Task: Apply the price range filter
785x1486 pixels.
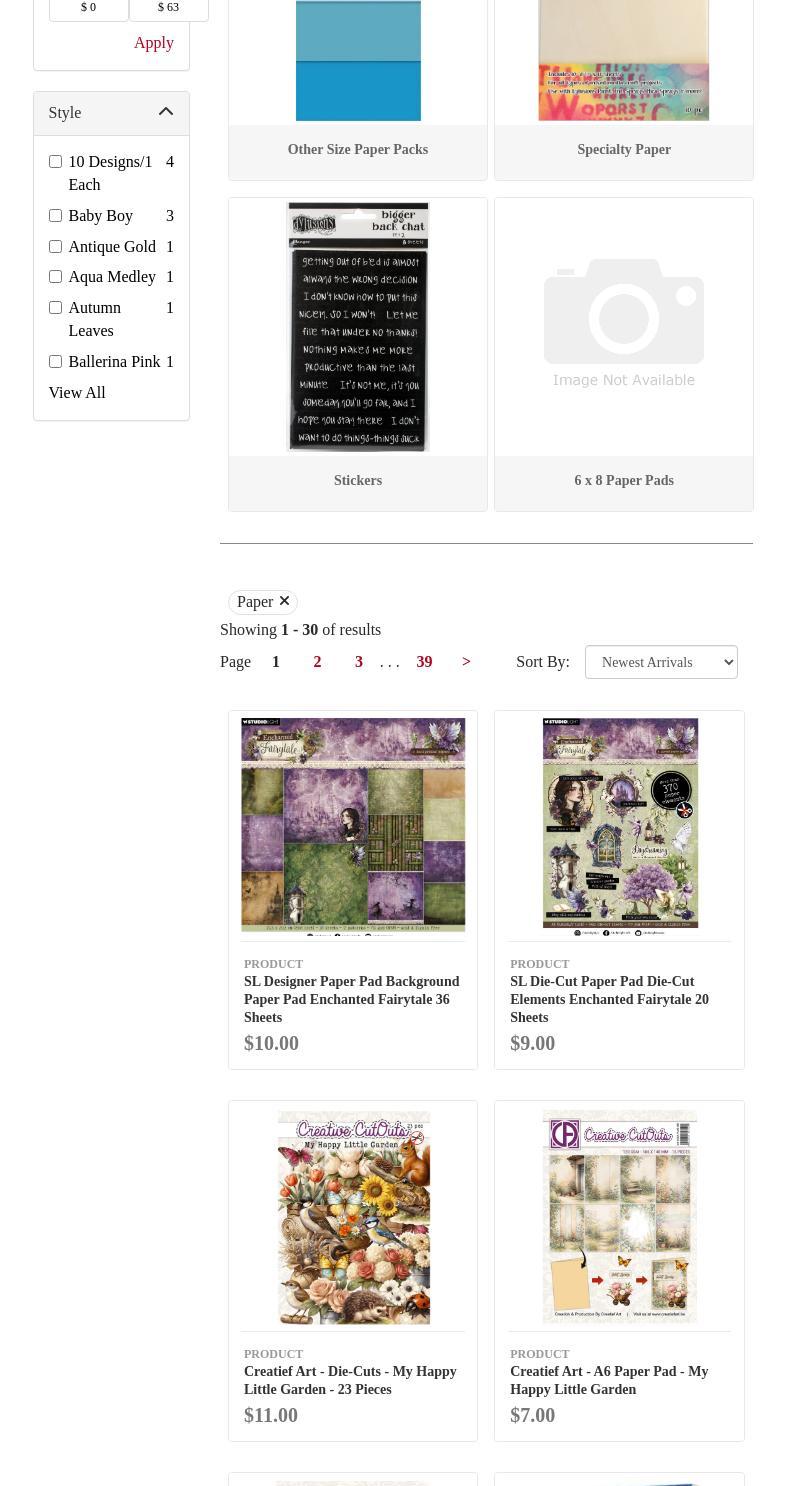Action: click(x=154, y=42)
